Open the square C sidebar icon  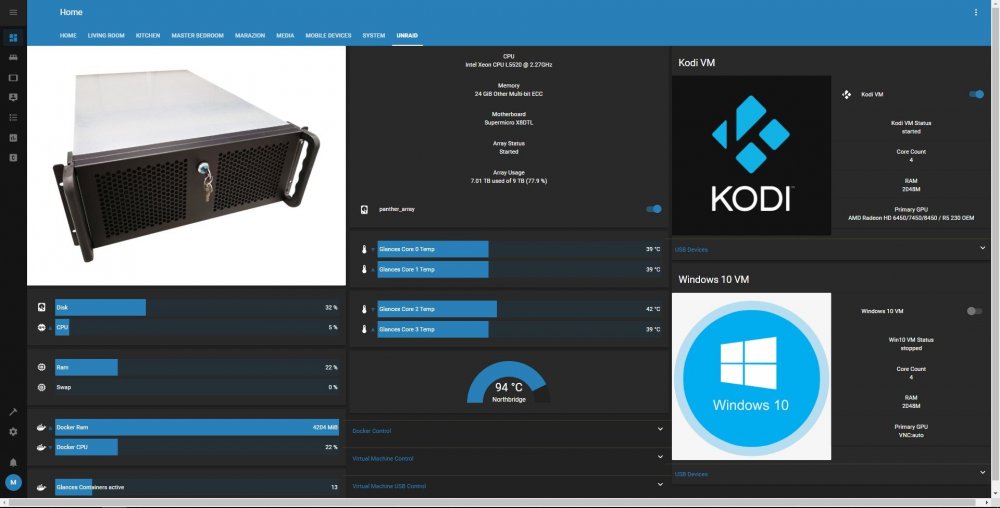pos(13,157)
